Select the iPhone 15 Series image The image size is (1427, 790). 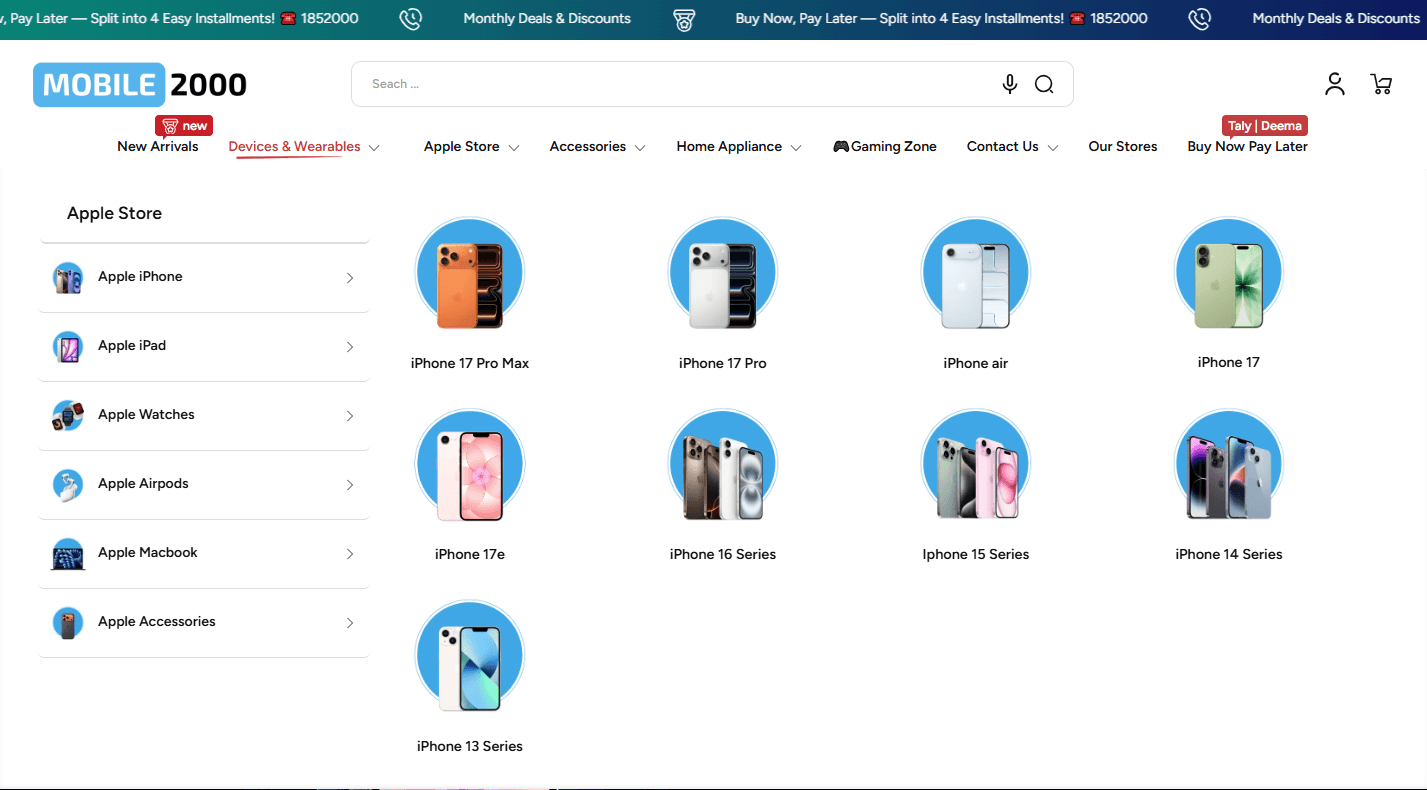click(976, 465)
